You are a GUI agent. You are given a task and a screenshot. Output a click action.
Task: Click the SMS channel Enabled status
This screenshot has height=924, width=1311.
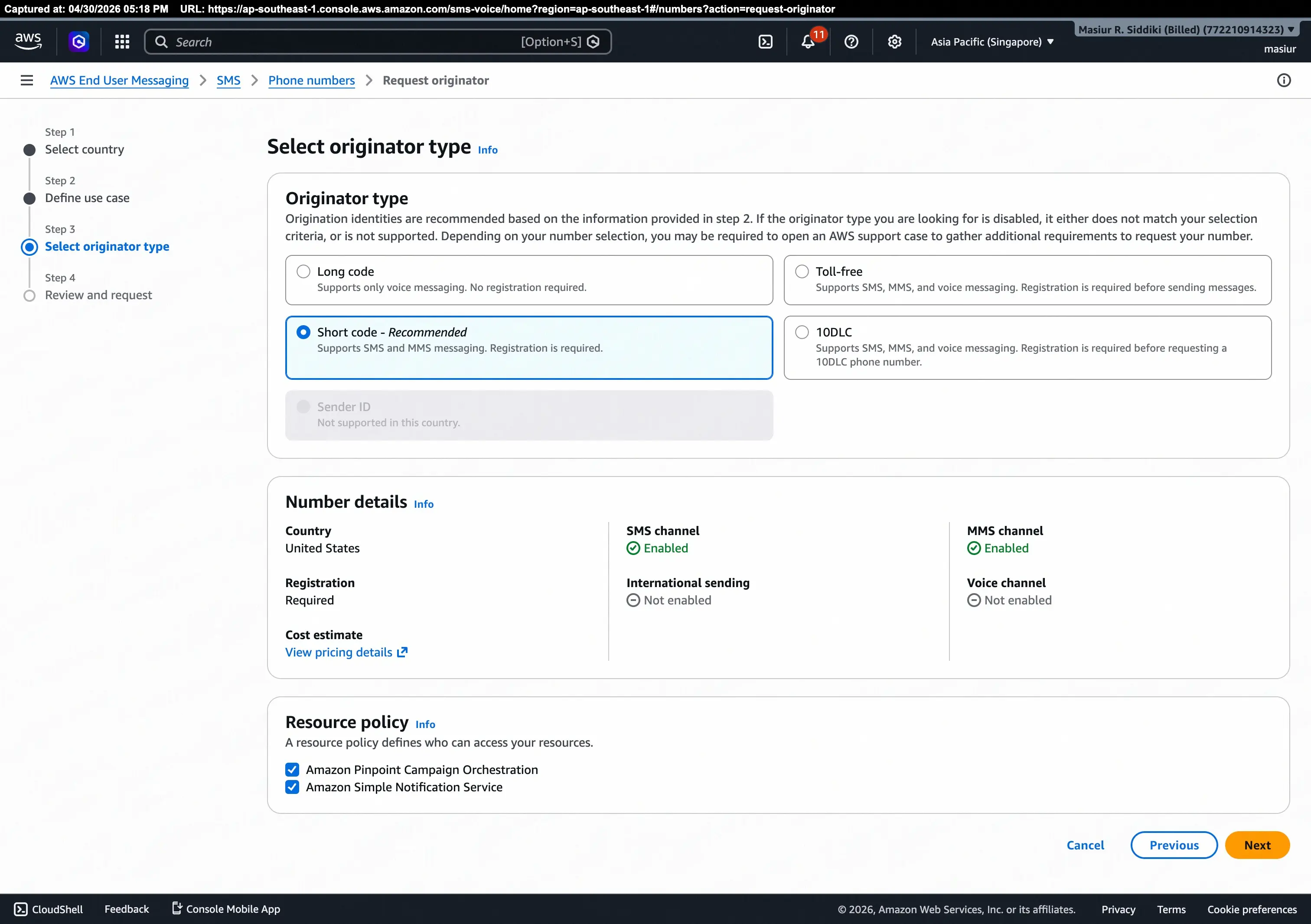point(657,548)
